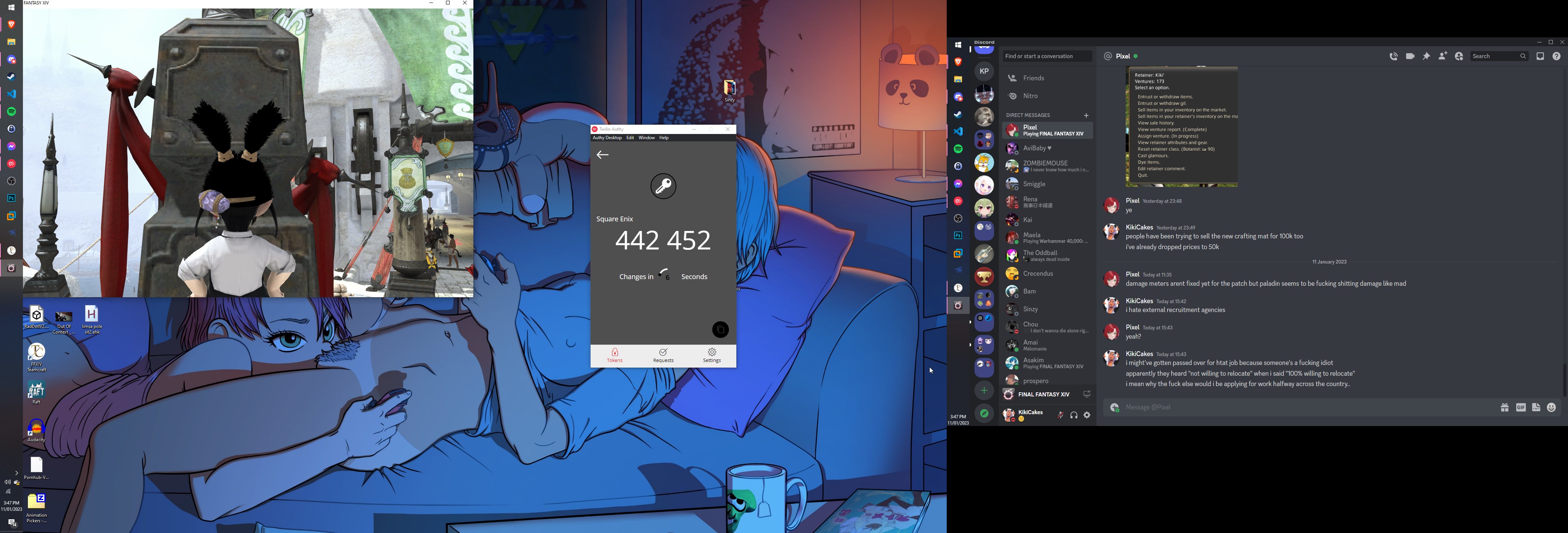Show Pixel's user profile panel
The width and height of the screenshot is (1568, 533).
(1459, 56)
